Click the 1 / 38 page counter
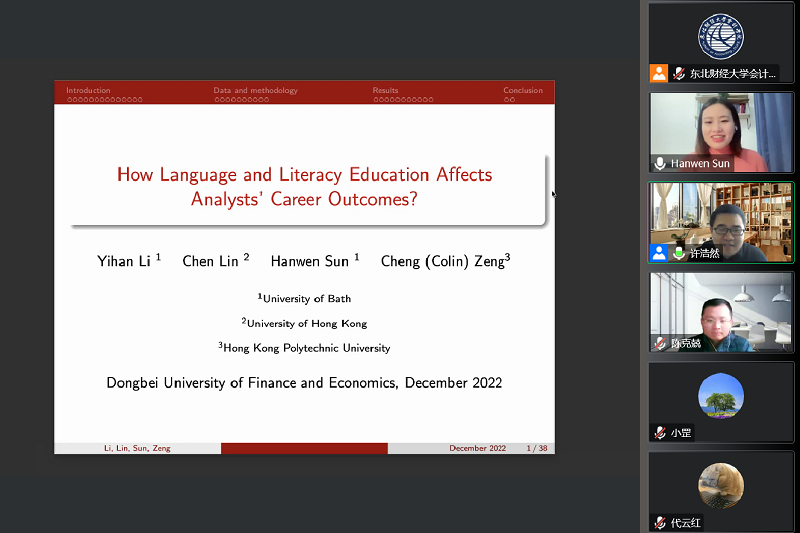 click(x=536, y=448)
